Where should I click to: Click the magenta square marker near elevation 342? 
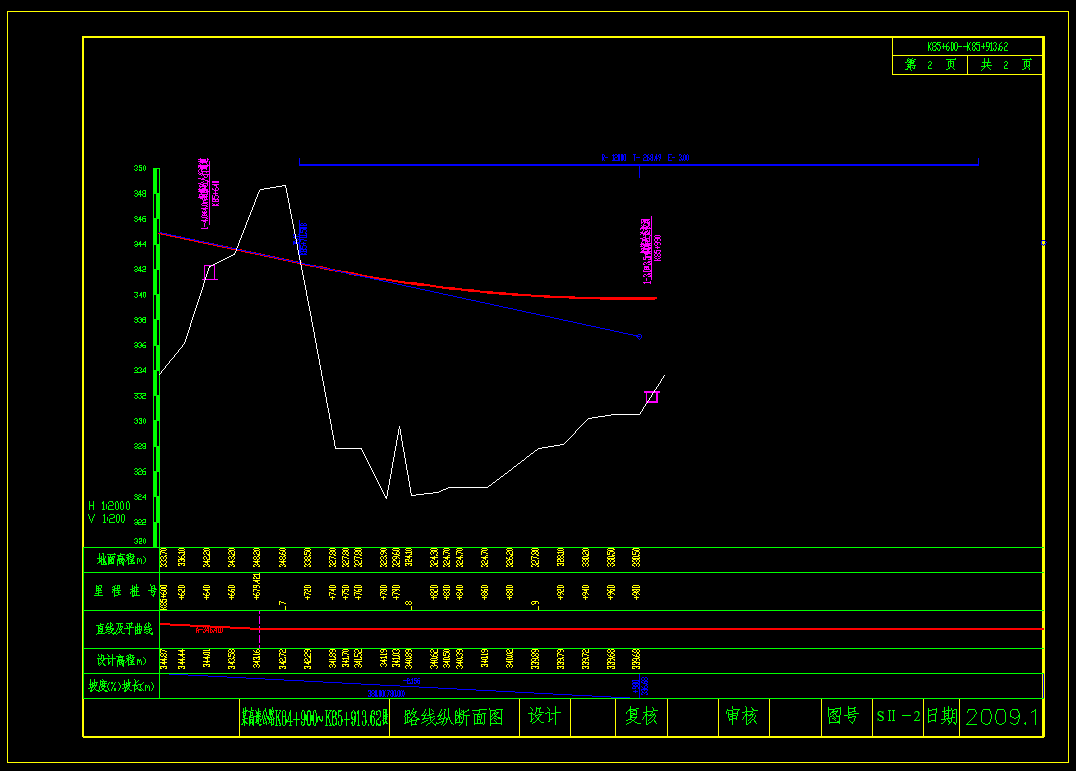point(210,272)
